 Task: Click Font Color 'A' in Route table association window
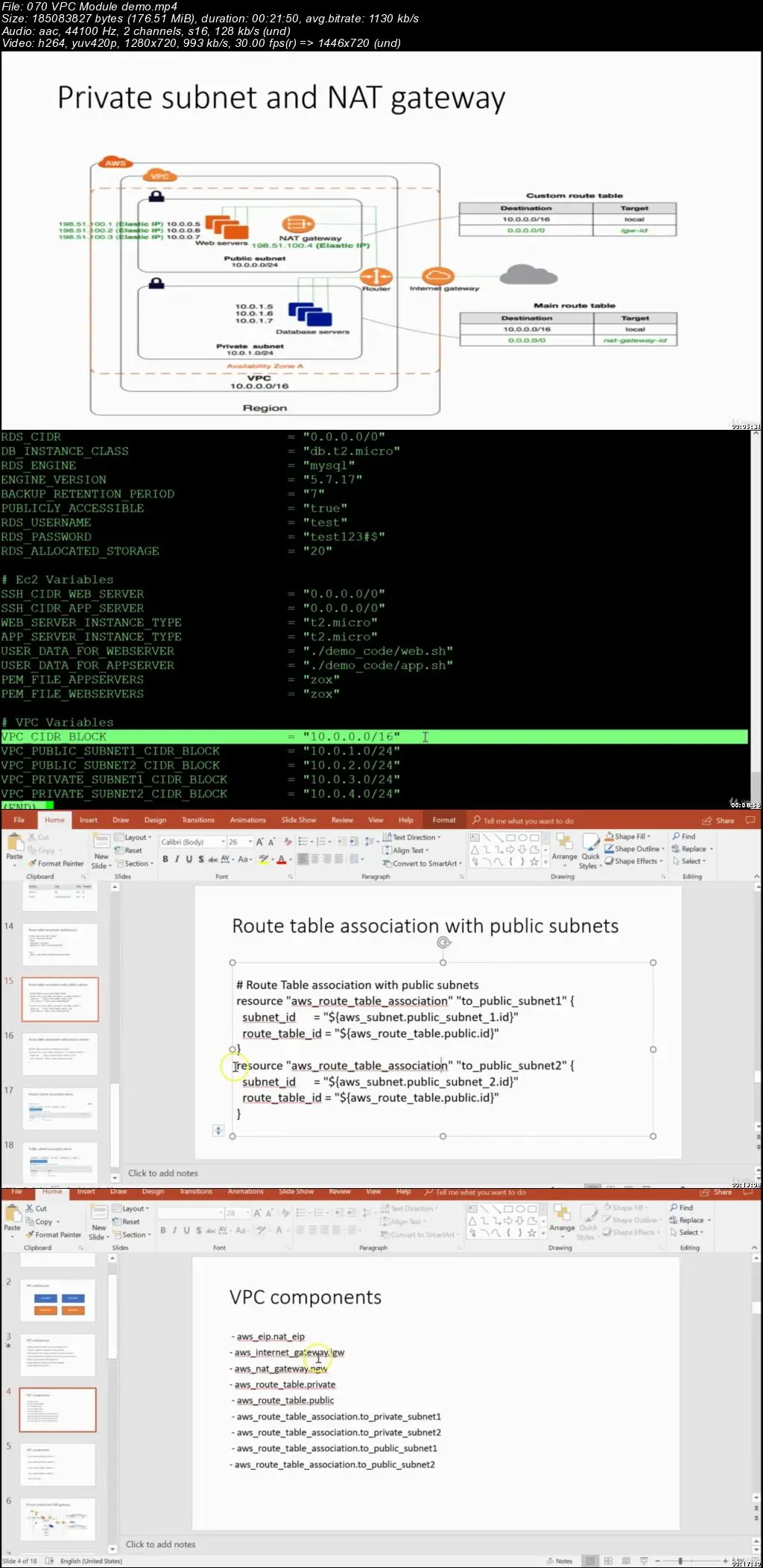[x=282, y=860]
